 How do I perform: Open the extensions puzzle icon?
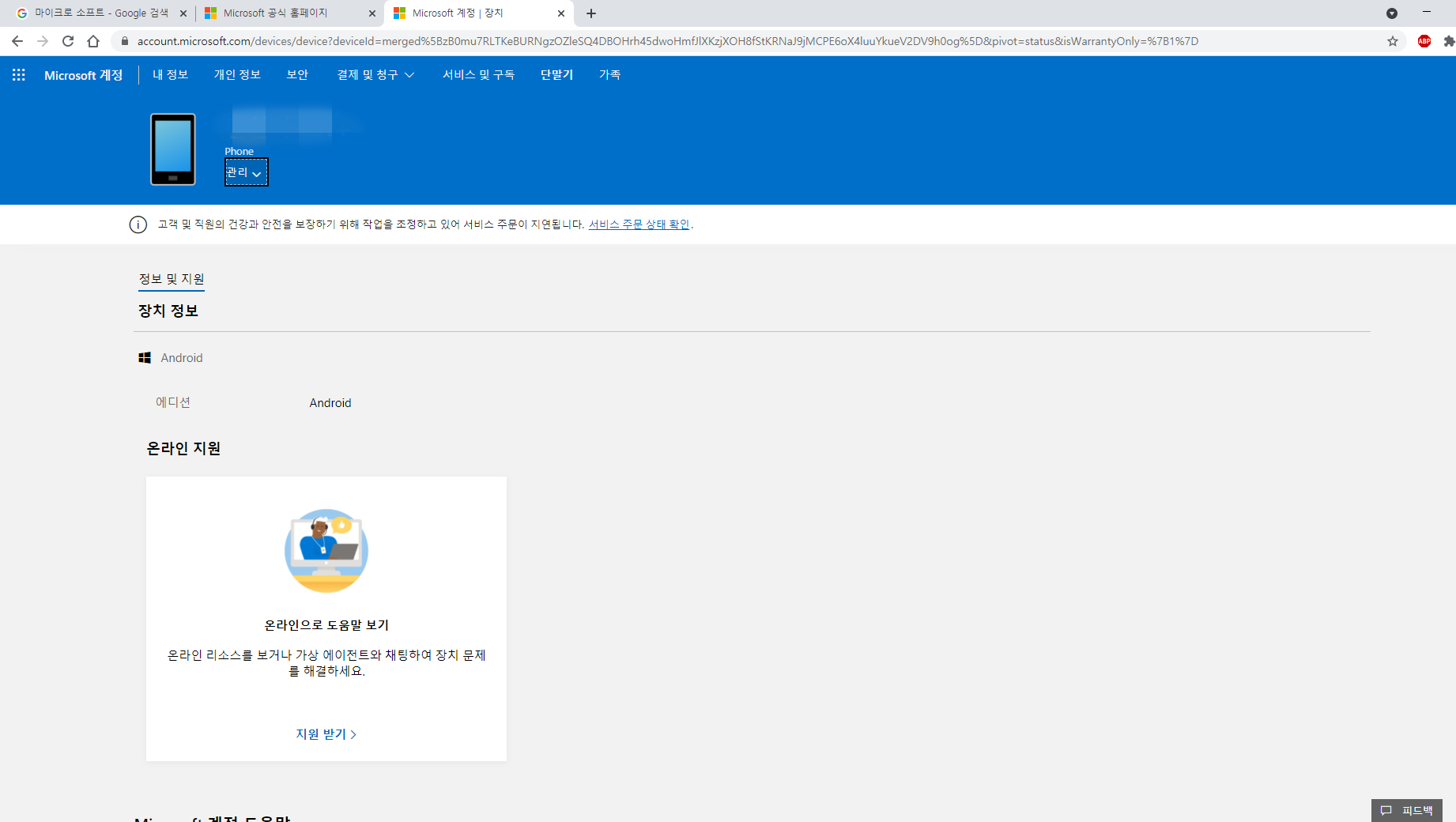pyautogui.click(x=1449, y=41)
